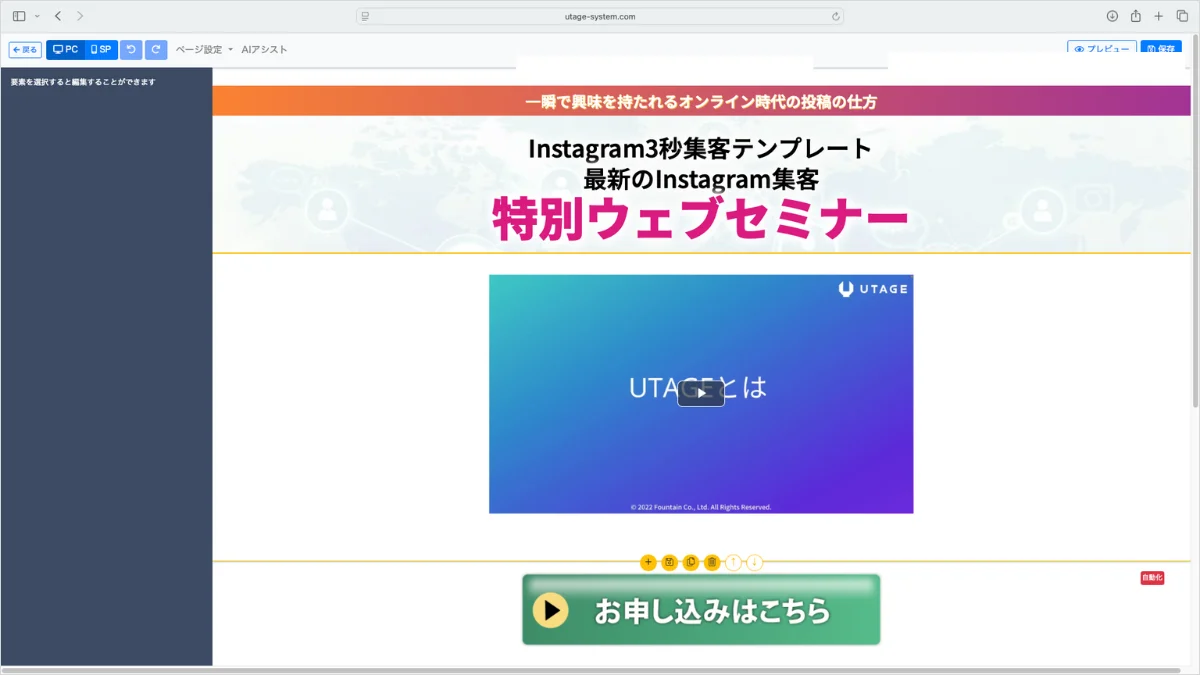Viewport: 1200px width, 675px height.
Task: Open the Safari sidebar dropdown chevron
Action: point(37,16)
